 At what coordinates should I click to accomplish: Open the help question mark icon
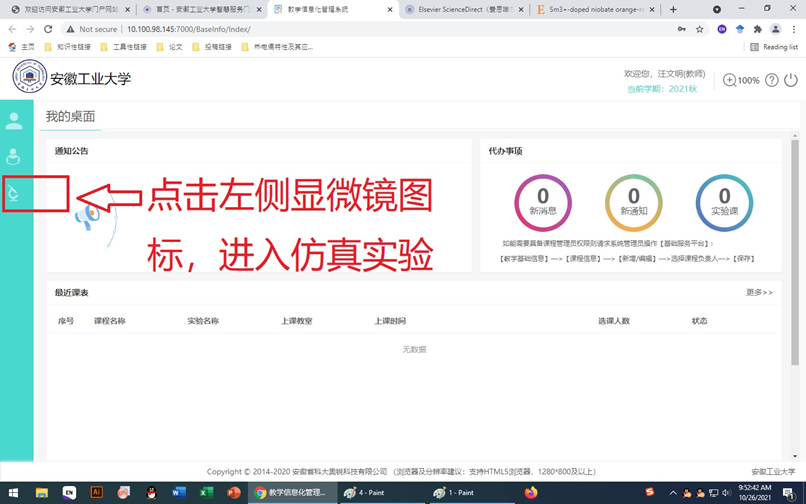(771, 80)
